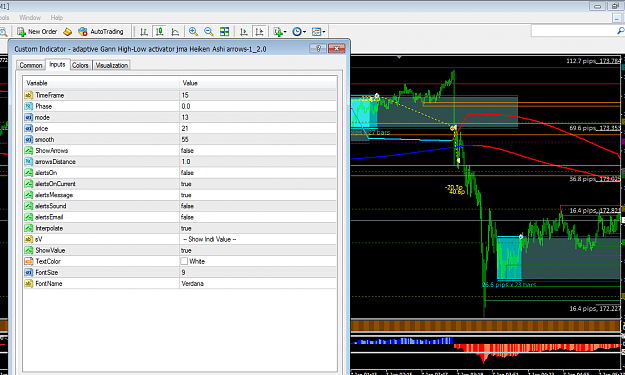The height and width of the screenshot is (375, 625).
Task: Open the periodicity clock dropdown
Action: pyautogui.click(x=299, y=31)
